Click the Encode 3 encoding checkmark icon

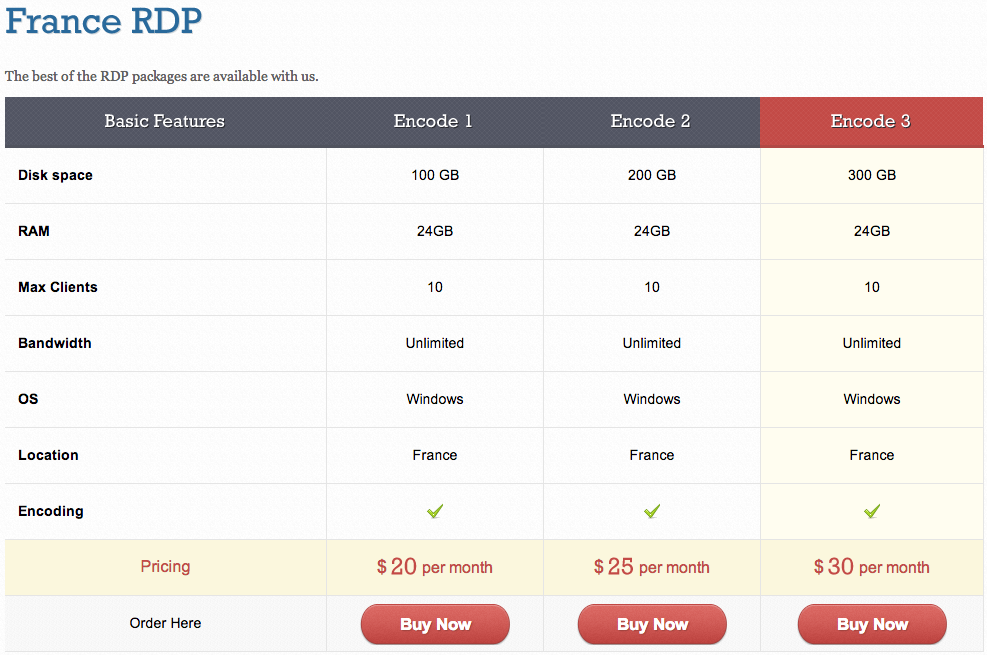pos(872,511)
